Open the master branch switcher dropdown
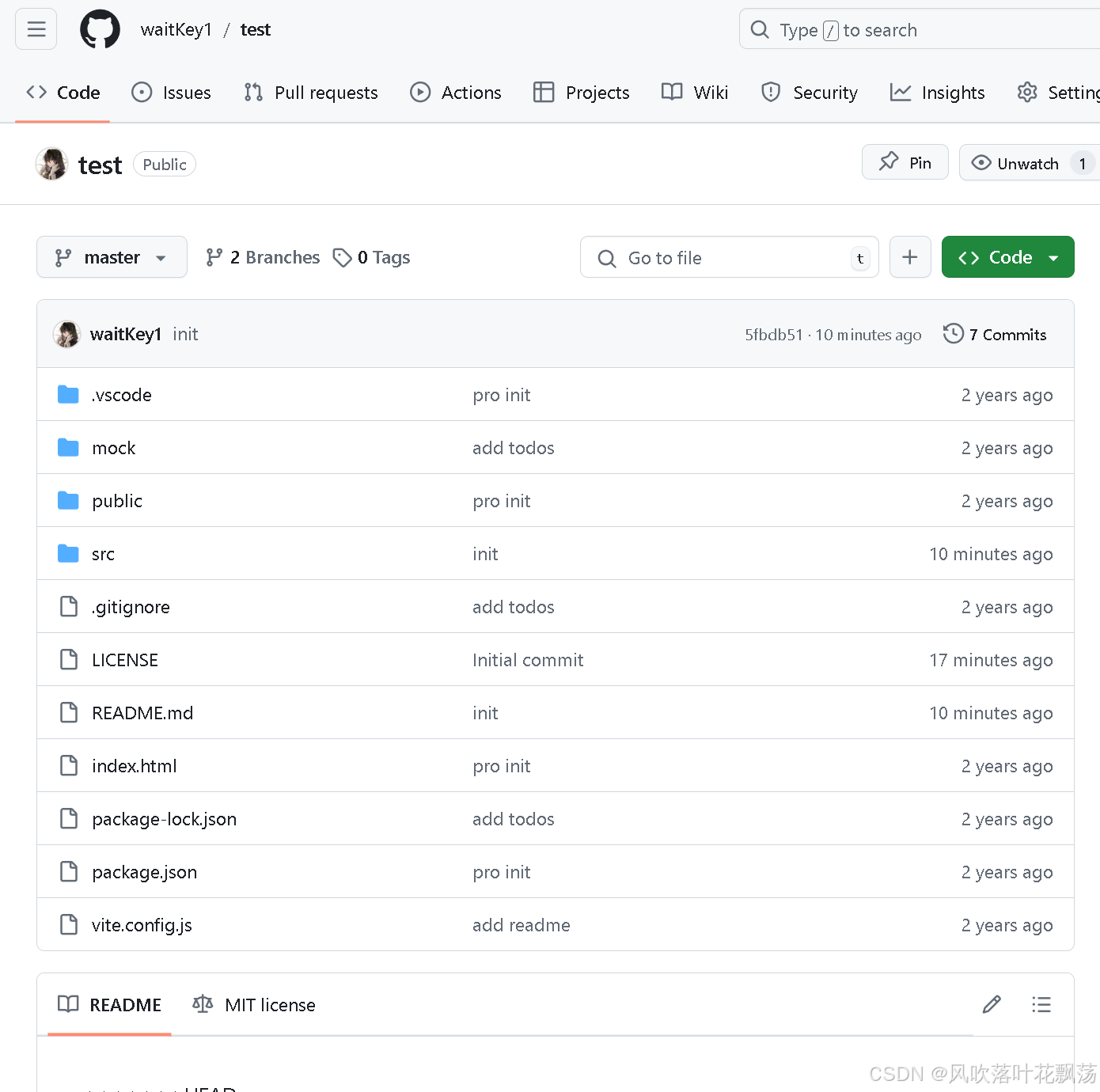This screenshot has width=1100, height=1092. pos(112,257)
